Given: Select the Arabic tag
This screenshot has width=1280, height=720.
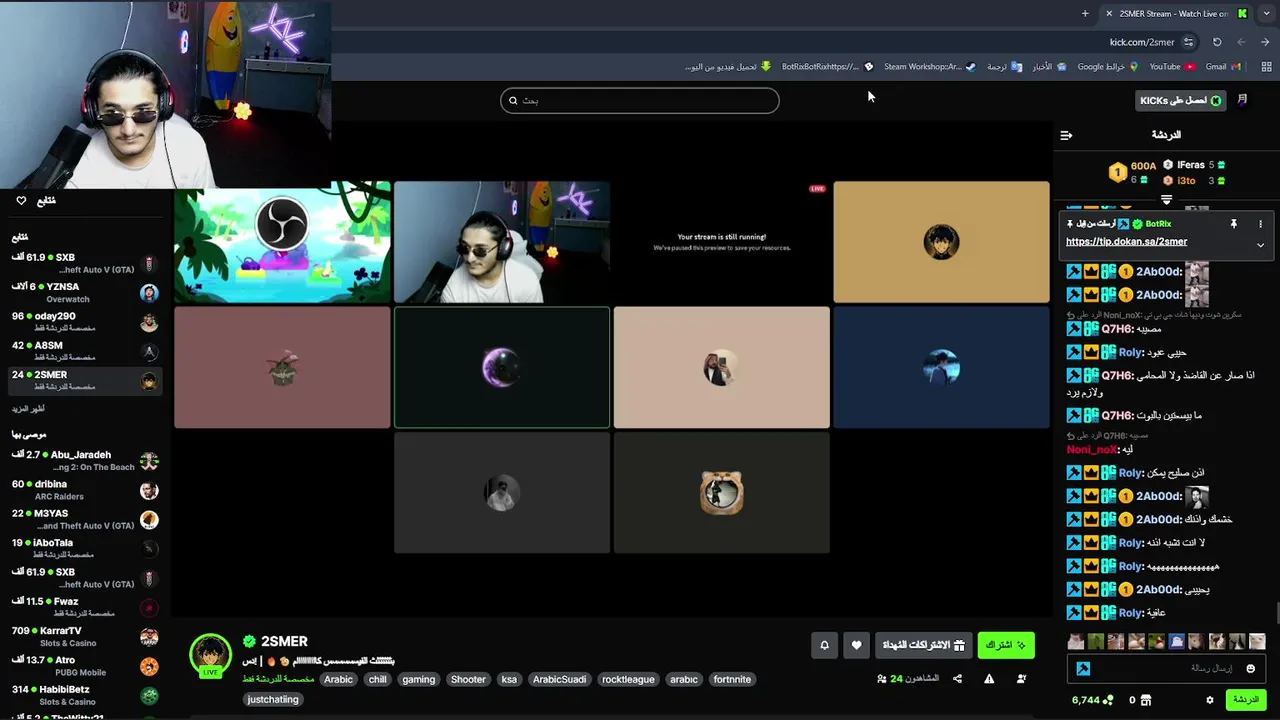Looking at the screenshot, I should tap(338, 679).
